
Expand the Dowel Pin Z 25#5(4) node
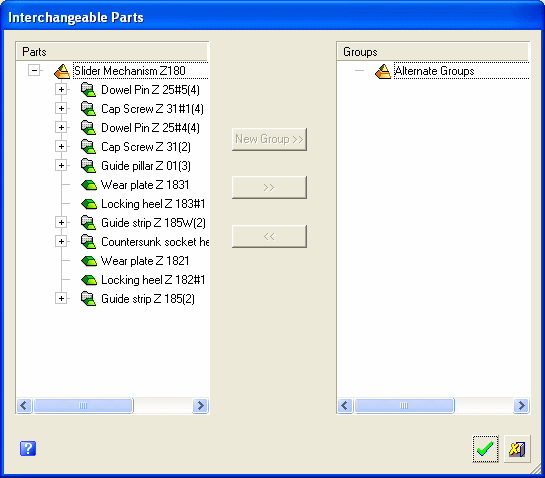click(61, 90)
